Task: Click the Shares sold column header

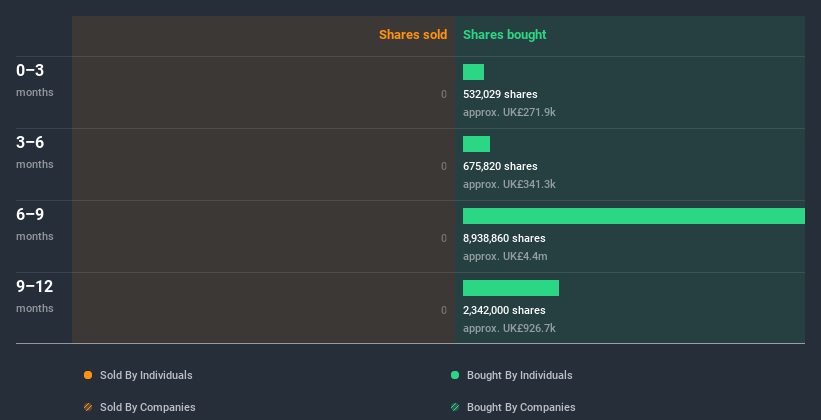Action: (413, 35)
